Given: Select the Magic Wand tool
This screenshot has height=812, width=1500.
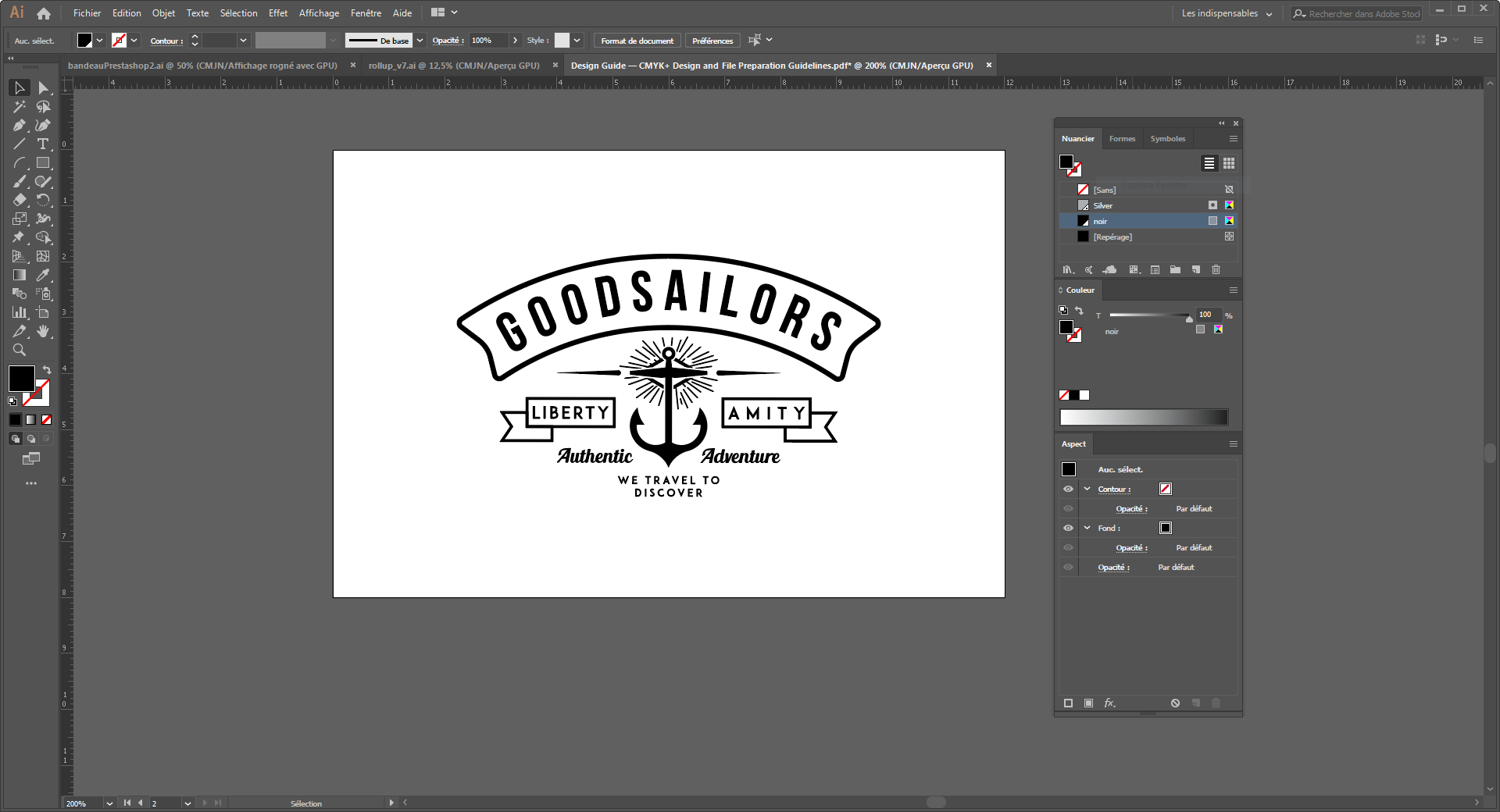Looking at the screenshot, I should tap(20, 107).
